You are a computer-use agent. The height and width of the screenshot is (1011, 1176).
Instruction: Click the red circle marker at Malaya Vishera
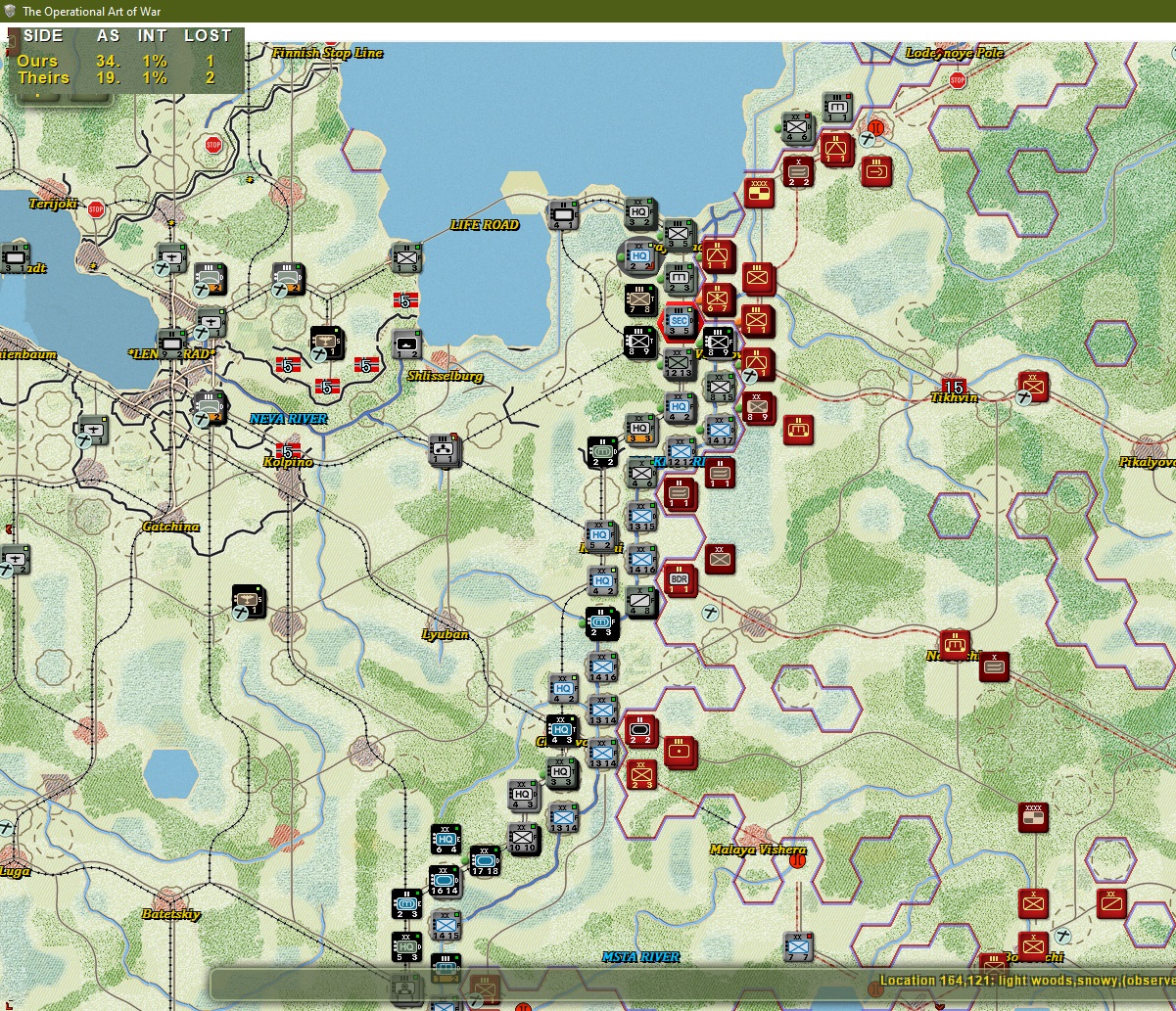[x=798, y=861]
